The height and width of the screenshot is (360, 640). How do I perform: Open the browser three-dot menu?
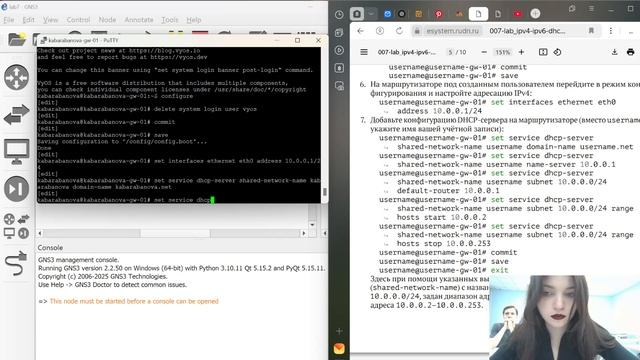[611, 31]
